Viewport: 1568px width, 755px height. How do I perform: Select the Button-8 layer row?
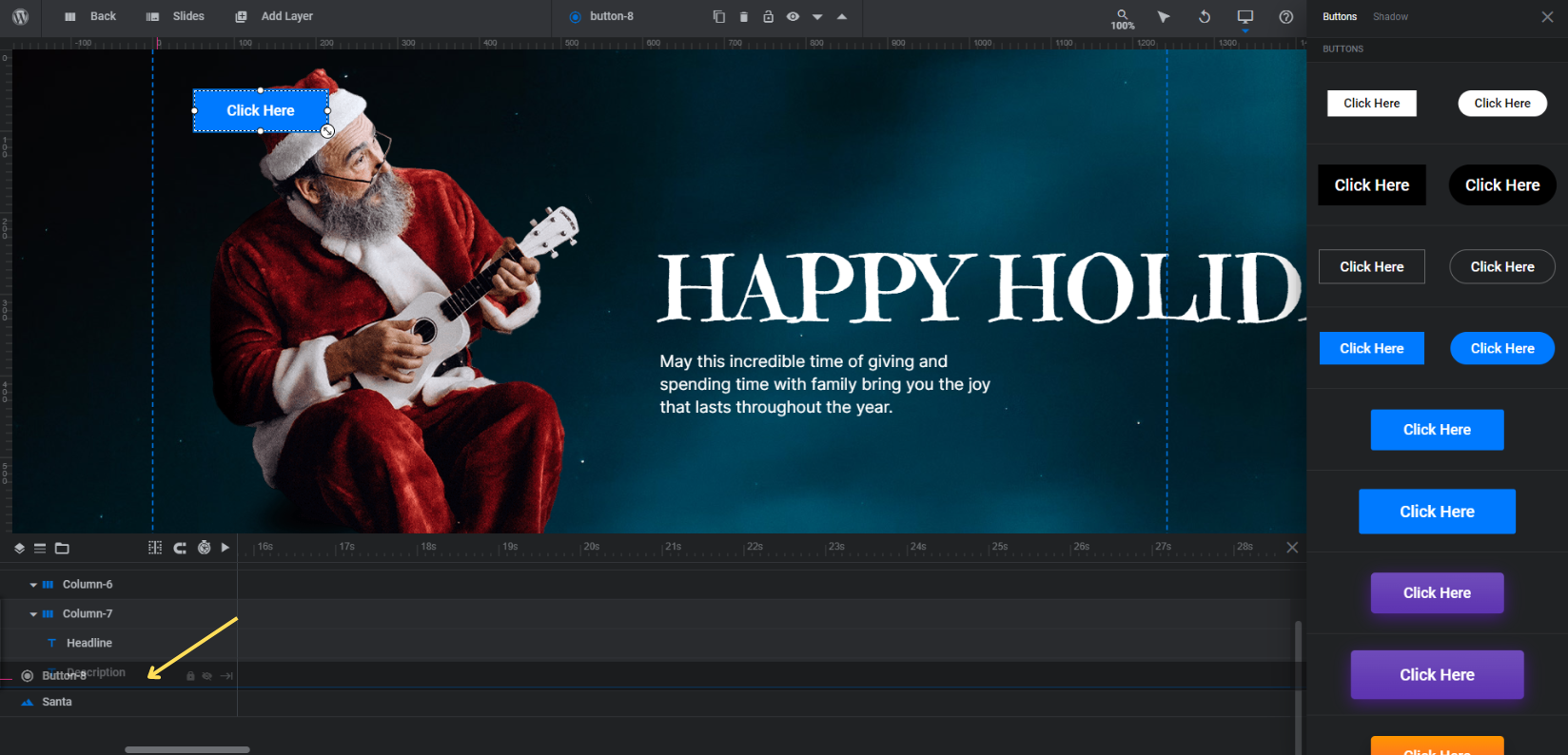pyautogui.click(x=119, y=675)
